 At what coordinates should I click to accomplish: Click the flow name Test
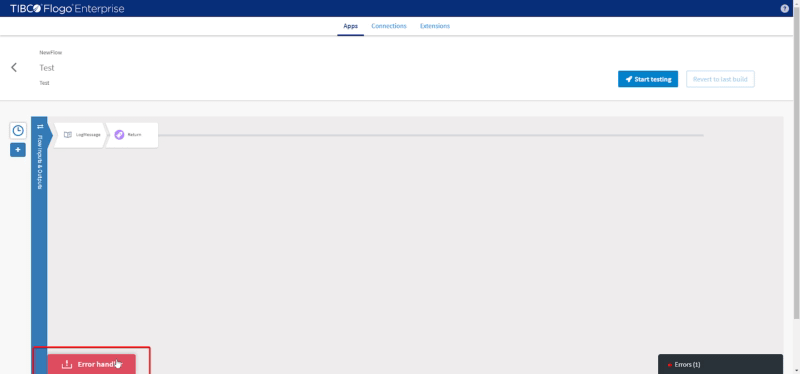pos(47,68)
